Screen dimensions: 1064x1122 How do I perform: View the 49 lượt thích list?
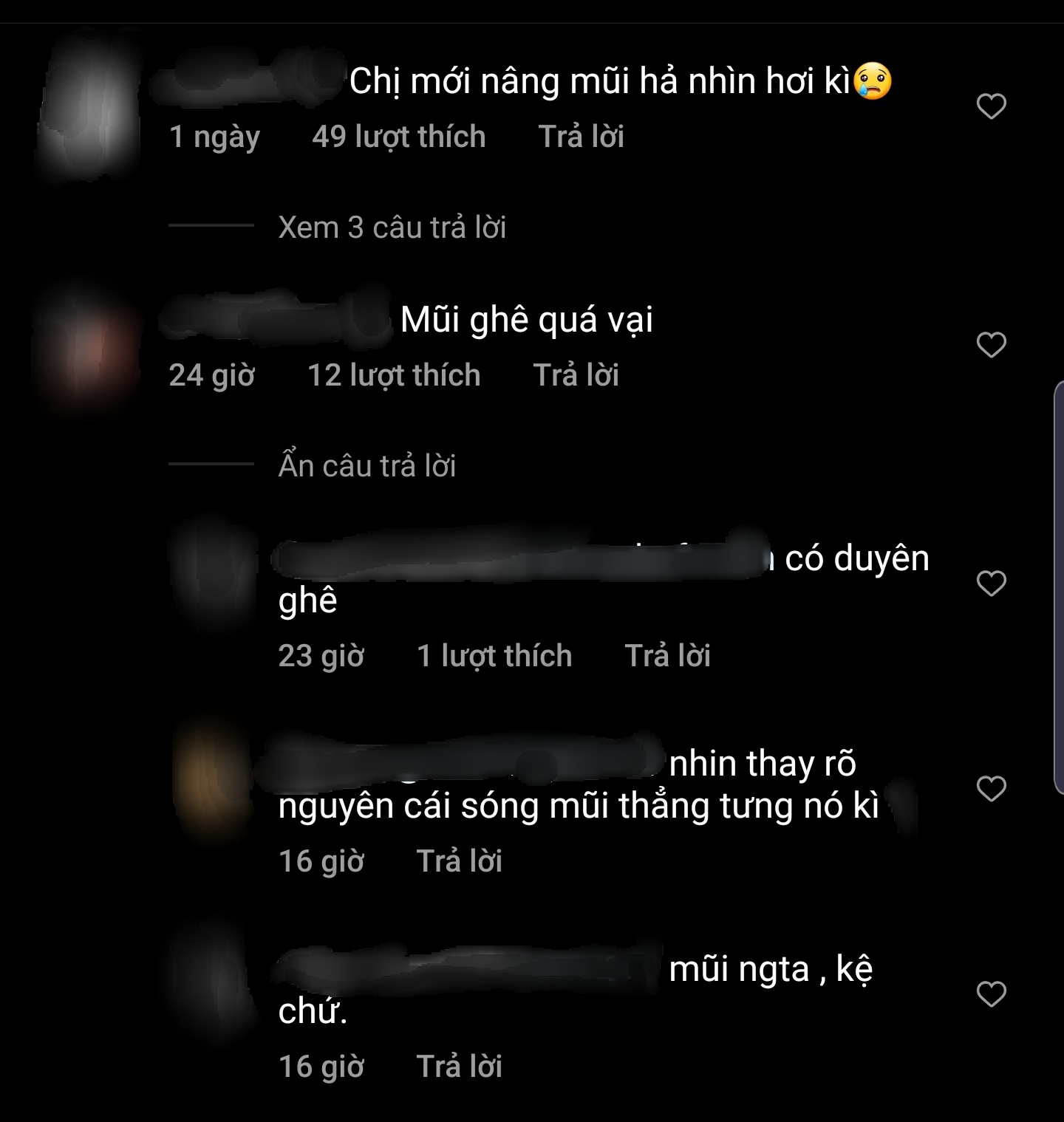coord(399,137)
